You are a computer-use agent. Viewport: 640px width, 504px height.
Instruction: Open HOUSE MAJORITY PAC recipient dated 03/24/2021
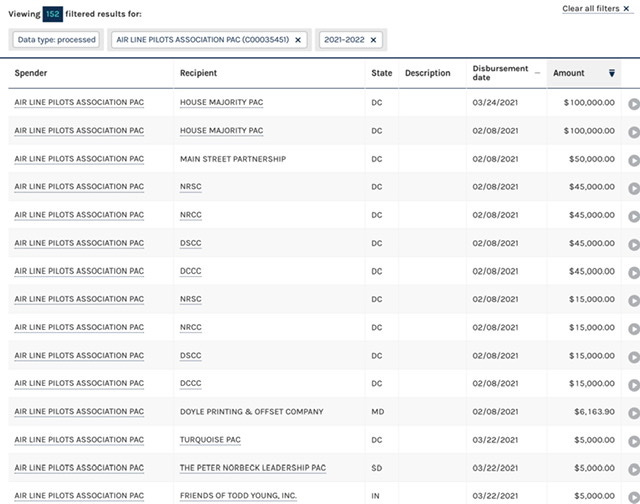222,102
